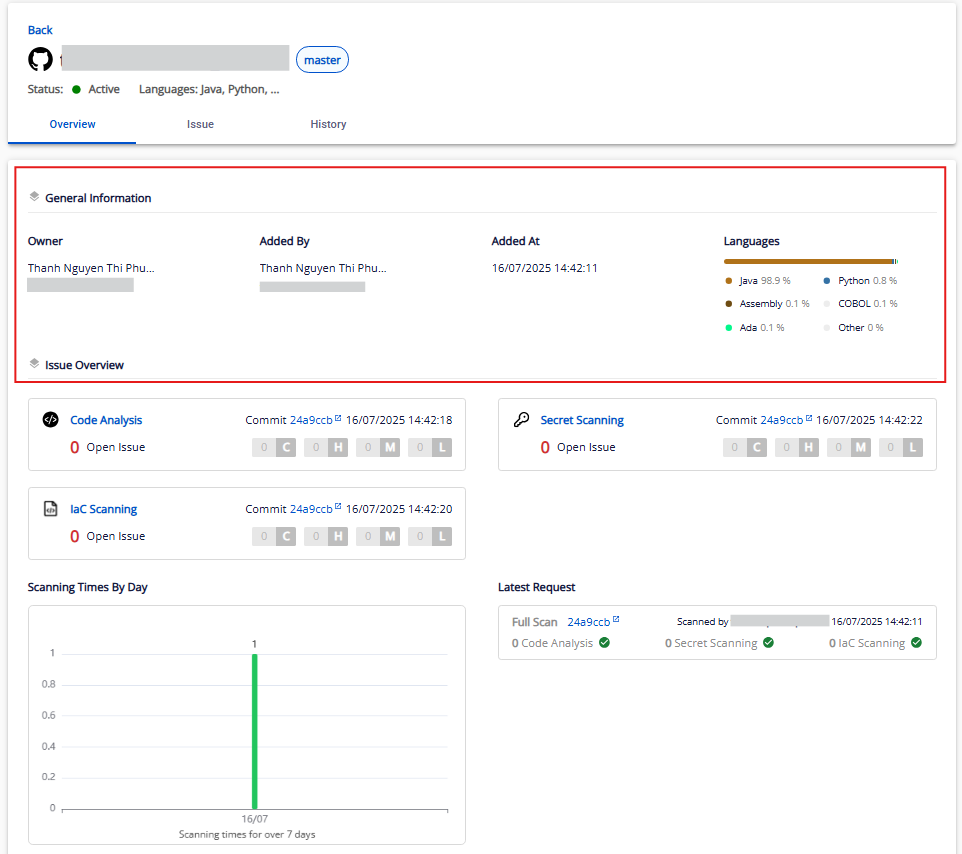Click the Python legend color dot
The width and height of the screenshot is (962, 854).
point(827,280)
